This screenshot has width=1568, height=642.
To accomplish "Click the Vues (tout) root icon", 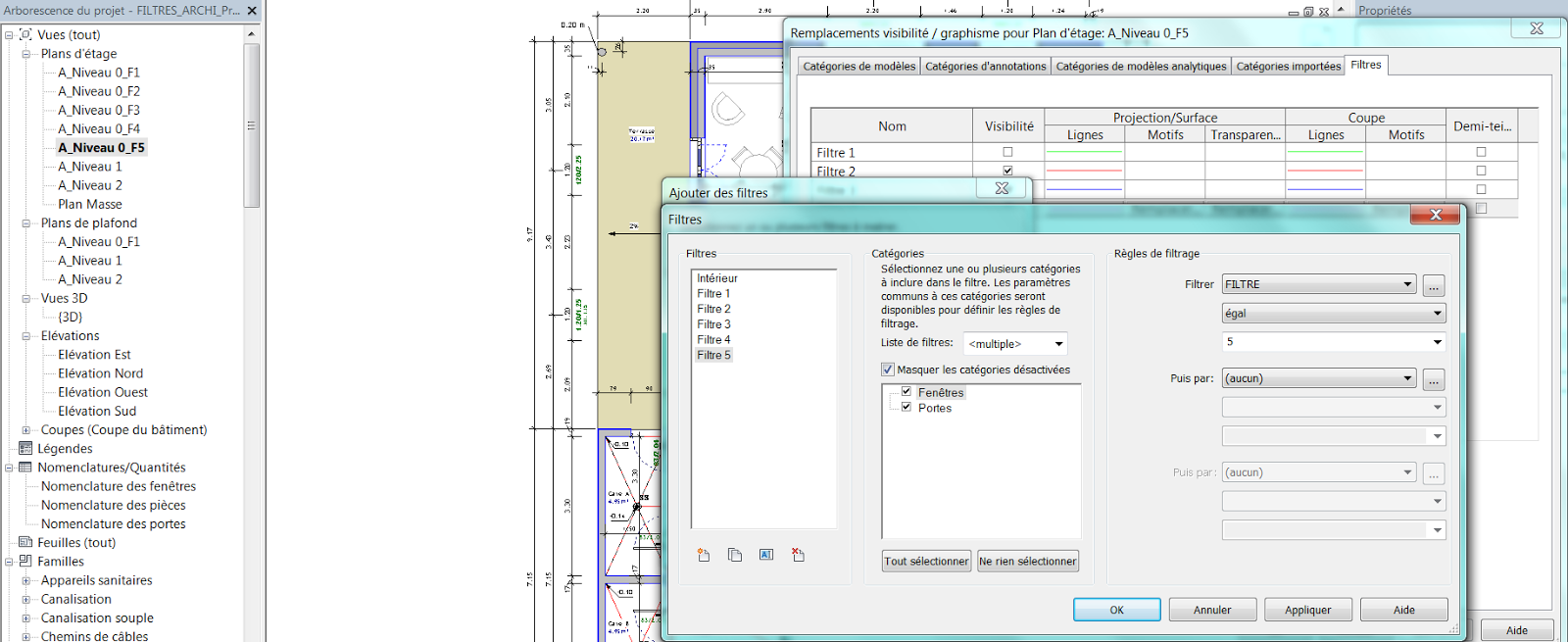I will (25, 34).
